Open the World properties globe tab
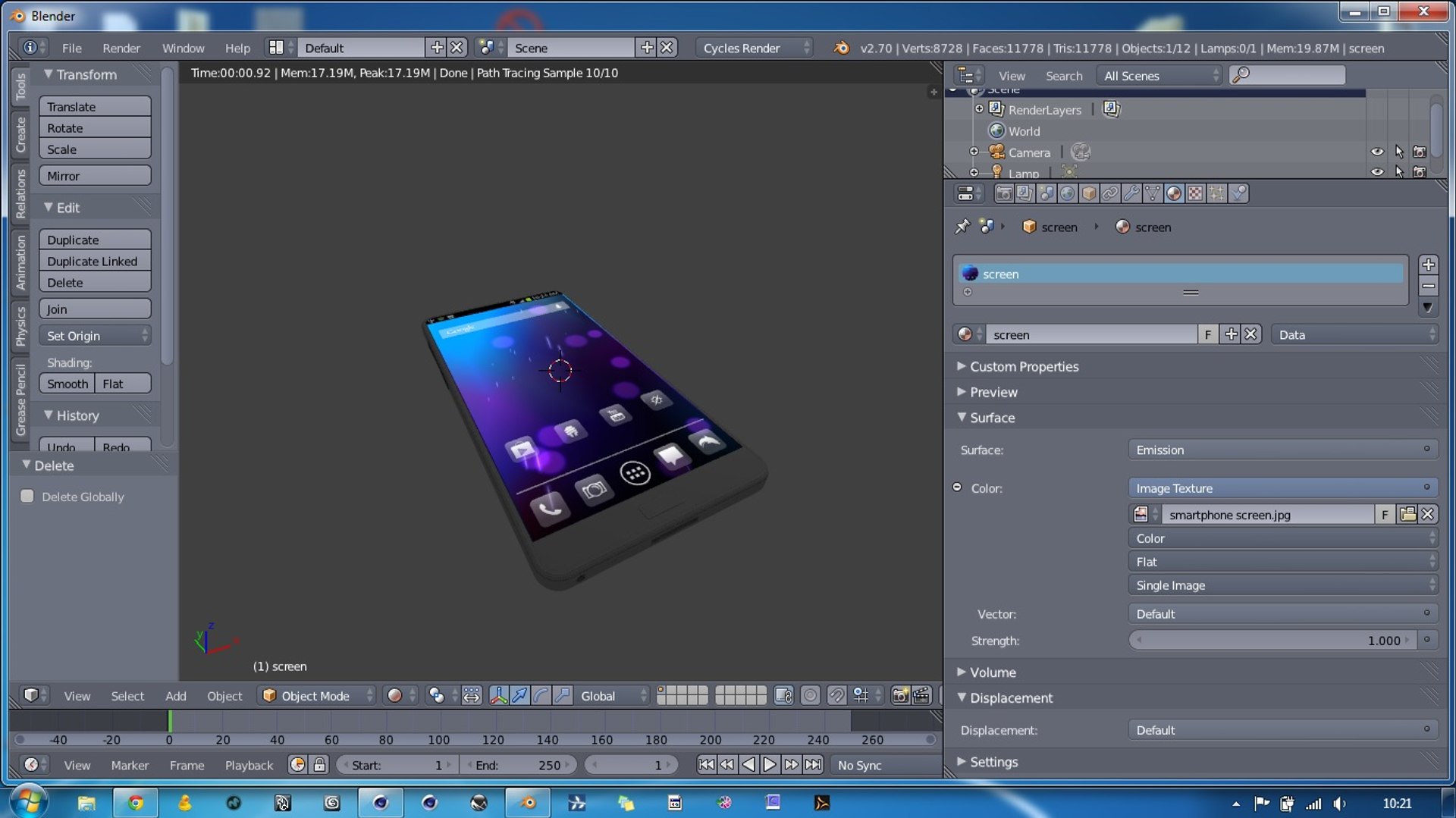The height and width of the screenshot is (818, 1456). [x=1067, y=194]
